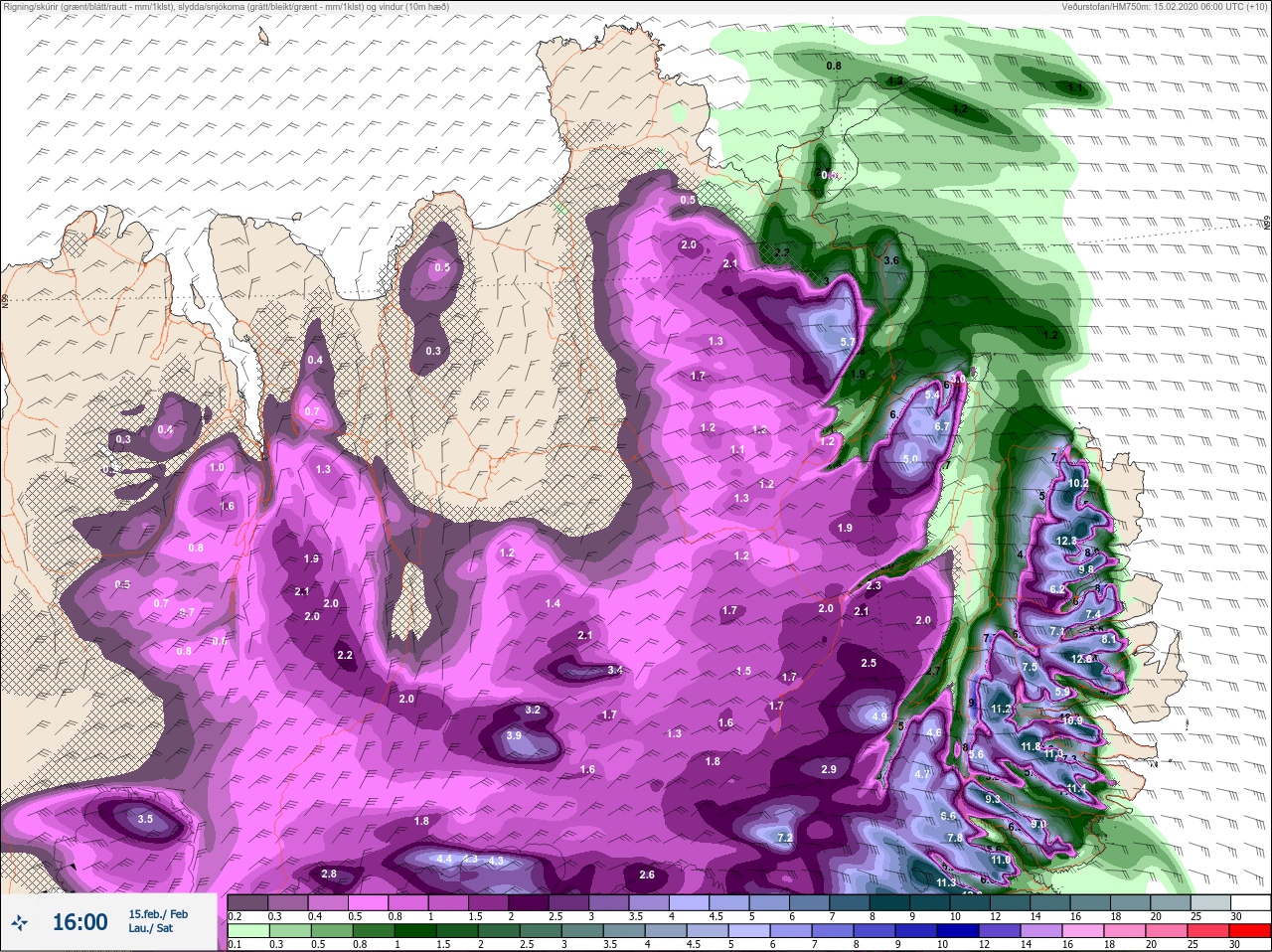The width and height of the screenshot is (1272, 952).
Task: Click the 3.9 precipitation value
Action: [x=514, y=736]
